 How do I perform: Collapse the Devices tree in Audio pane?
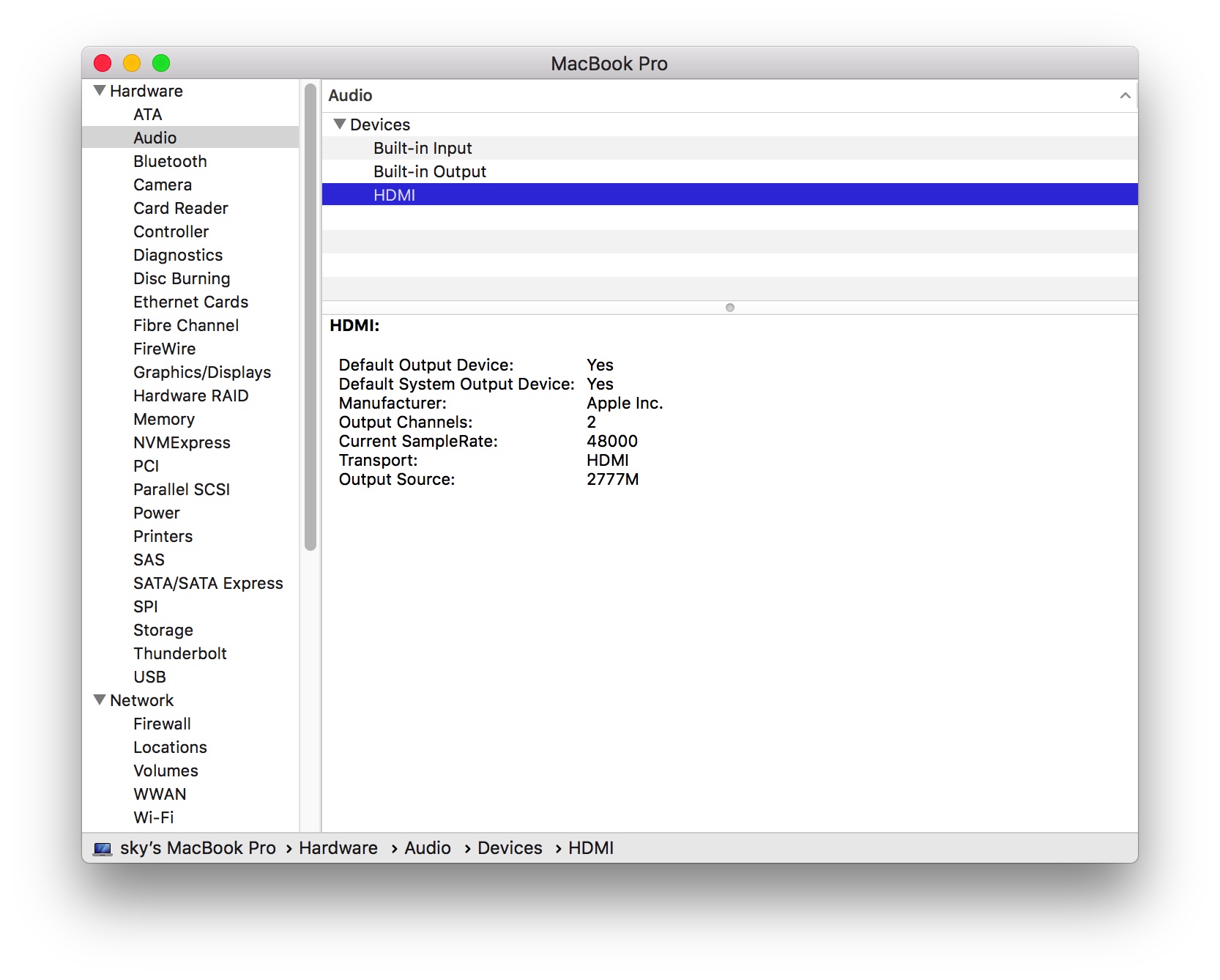[340, 125]
